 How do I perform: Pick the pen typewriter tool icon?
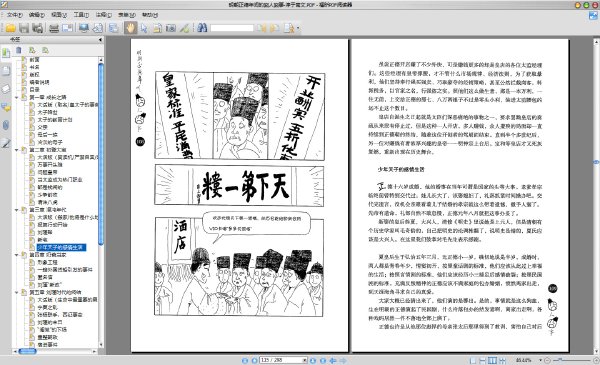click(x=184, y=28)
